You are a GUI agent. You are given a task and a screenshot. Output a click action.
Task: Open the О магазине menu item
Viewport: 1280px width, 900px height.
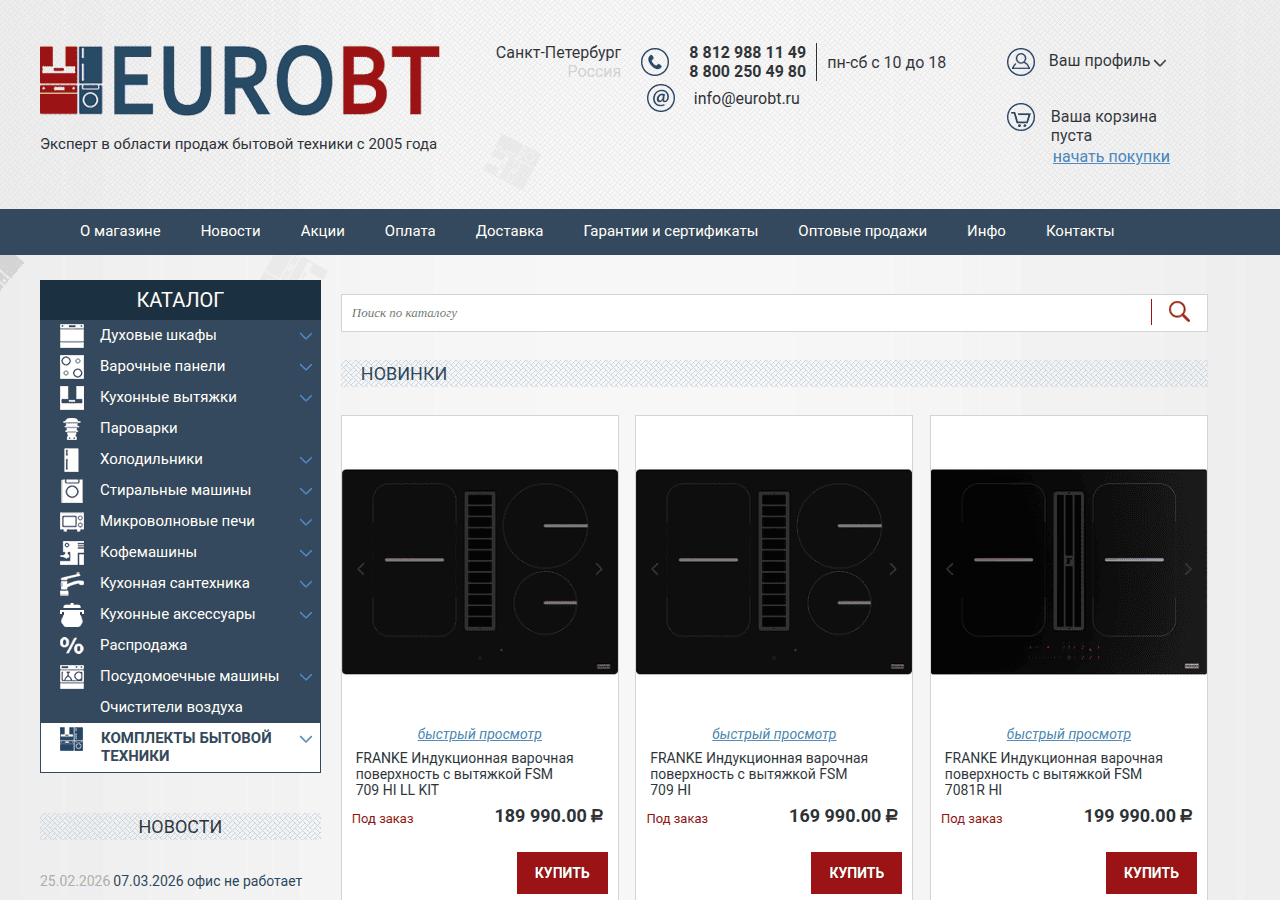120,231
